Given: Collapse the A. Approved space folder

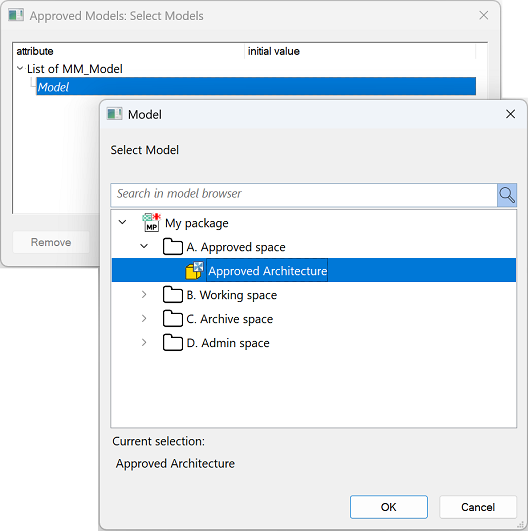Looking at the screenshot, I should [x=144, y=247].
